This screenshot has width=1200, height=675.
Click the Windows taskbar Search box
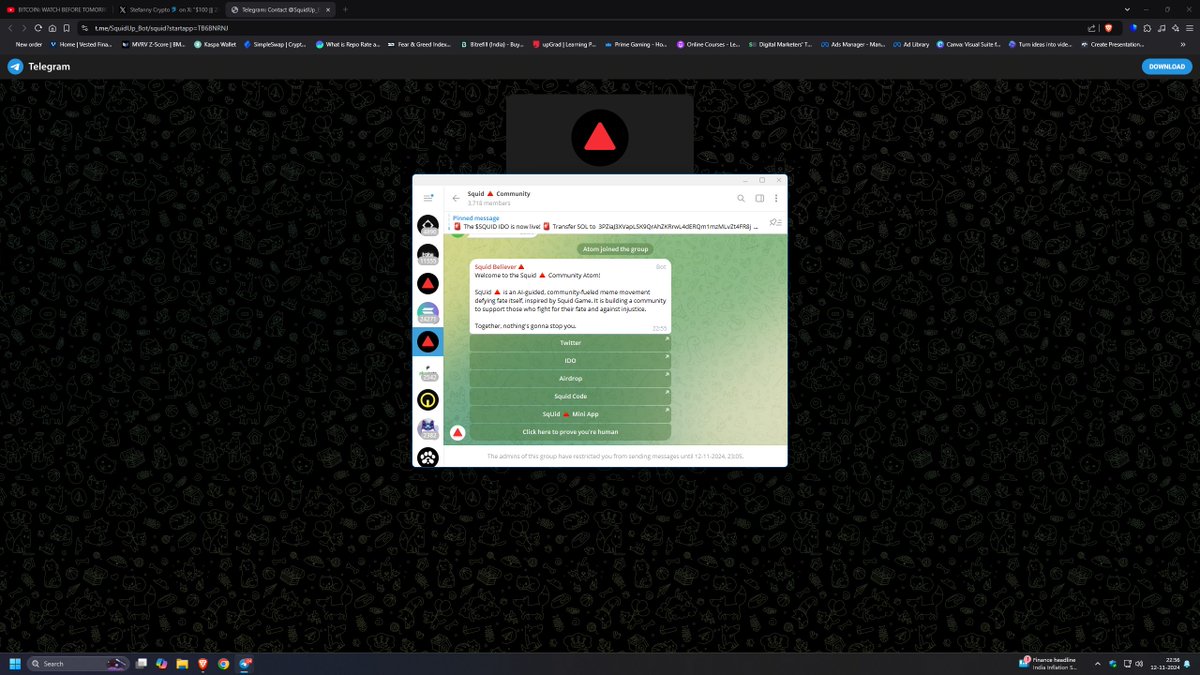(79, 663)
